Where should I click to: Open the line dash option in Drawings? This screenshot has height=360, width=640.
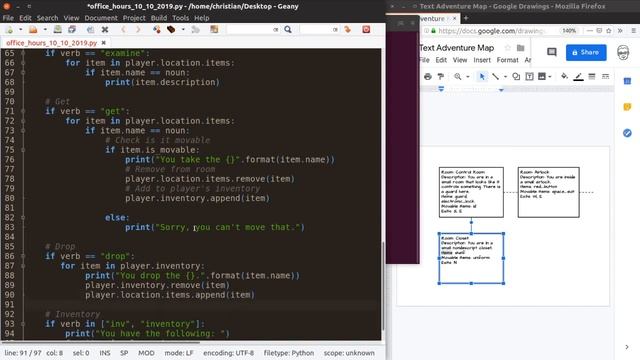tap(605, 77)
